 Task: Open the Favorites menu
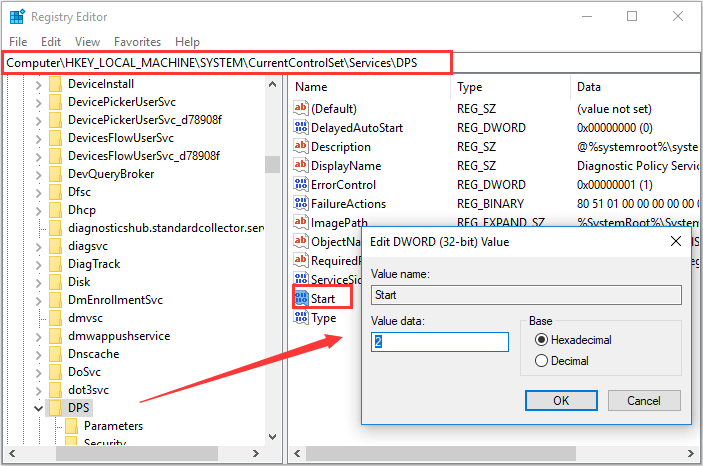[x=137, y=42]
